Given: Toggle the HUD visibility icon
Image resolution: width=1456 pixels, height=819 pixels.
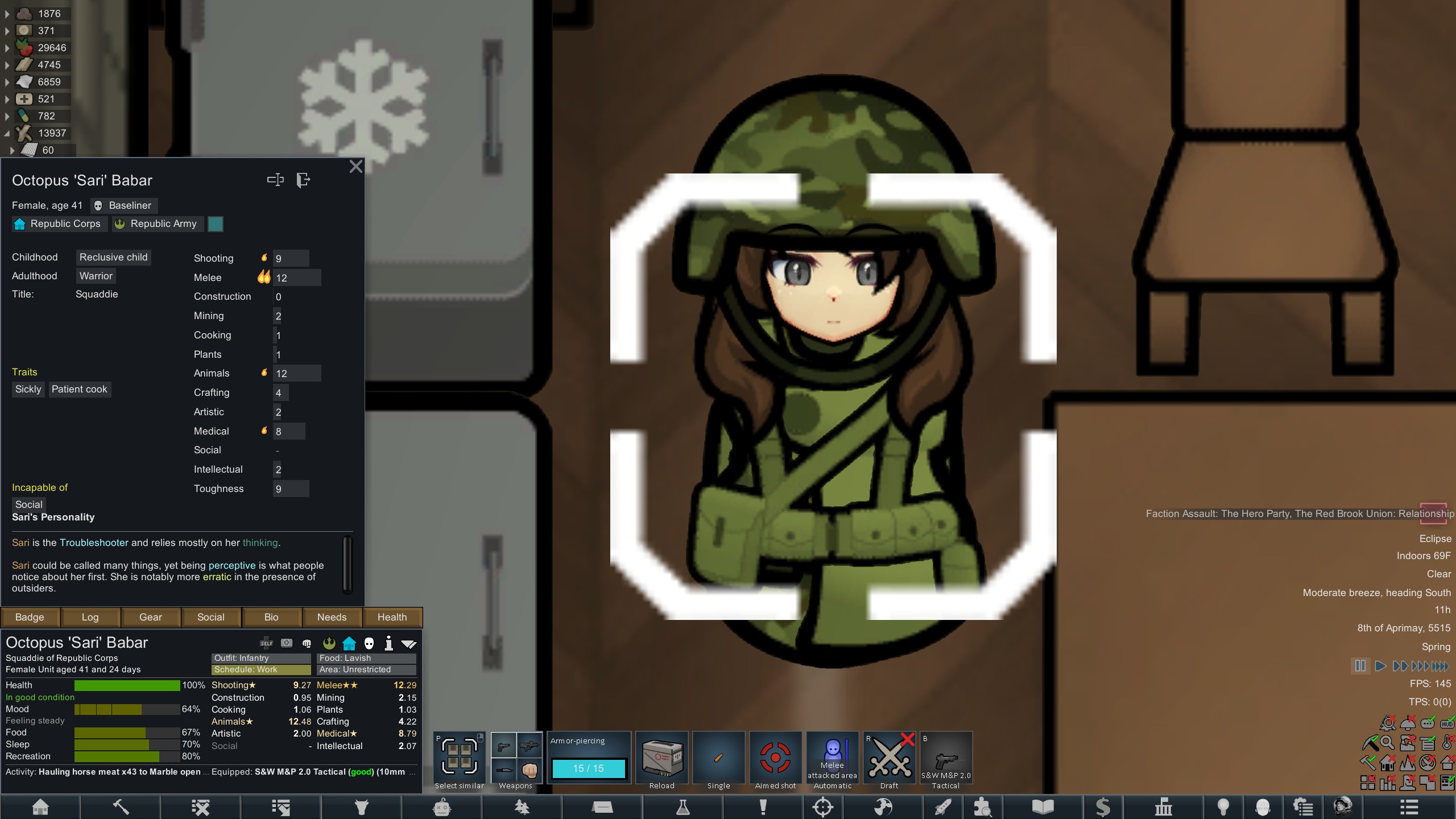Looking at the screenshot, I should [1447, 723].
